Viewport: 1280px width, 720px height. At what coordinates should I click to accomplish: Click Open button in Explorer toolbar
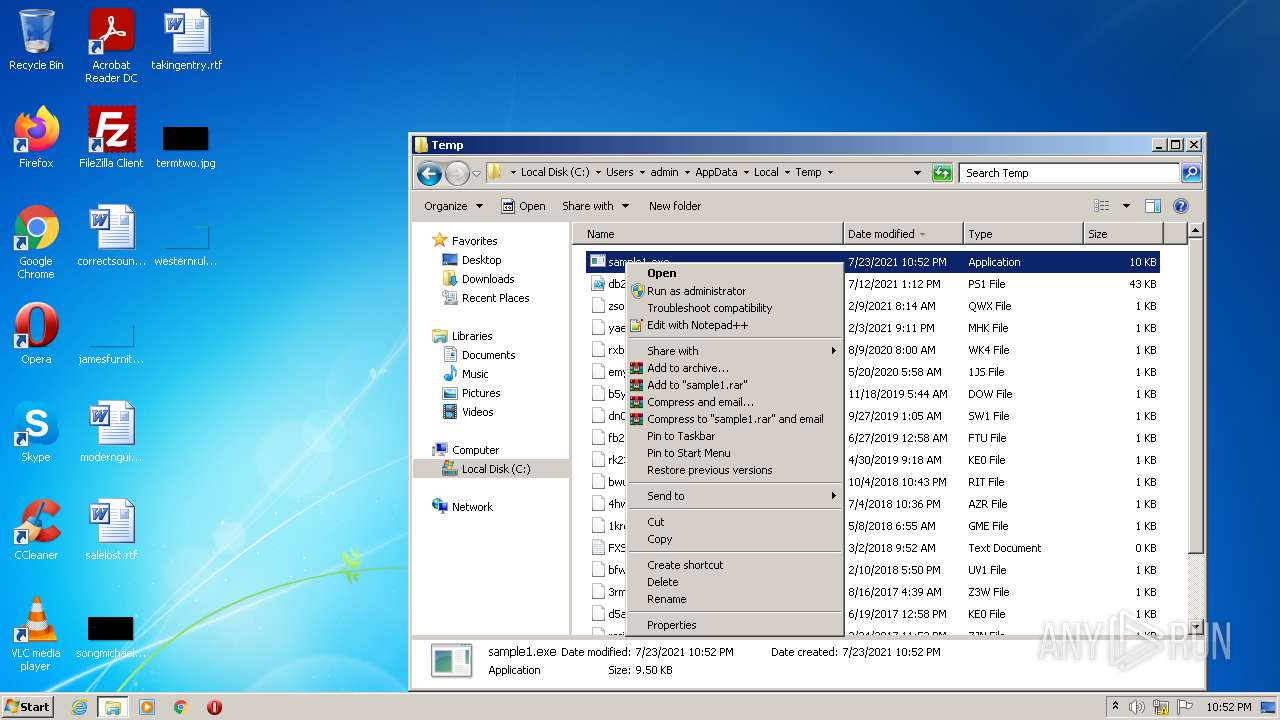(x=523, y=206)
